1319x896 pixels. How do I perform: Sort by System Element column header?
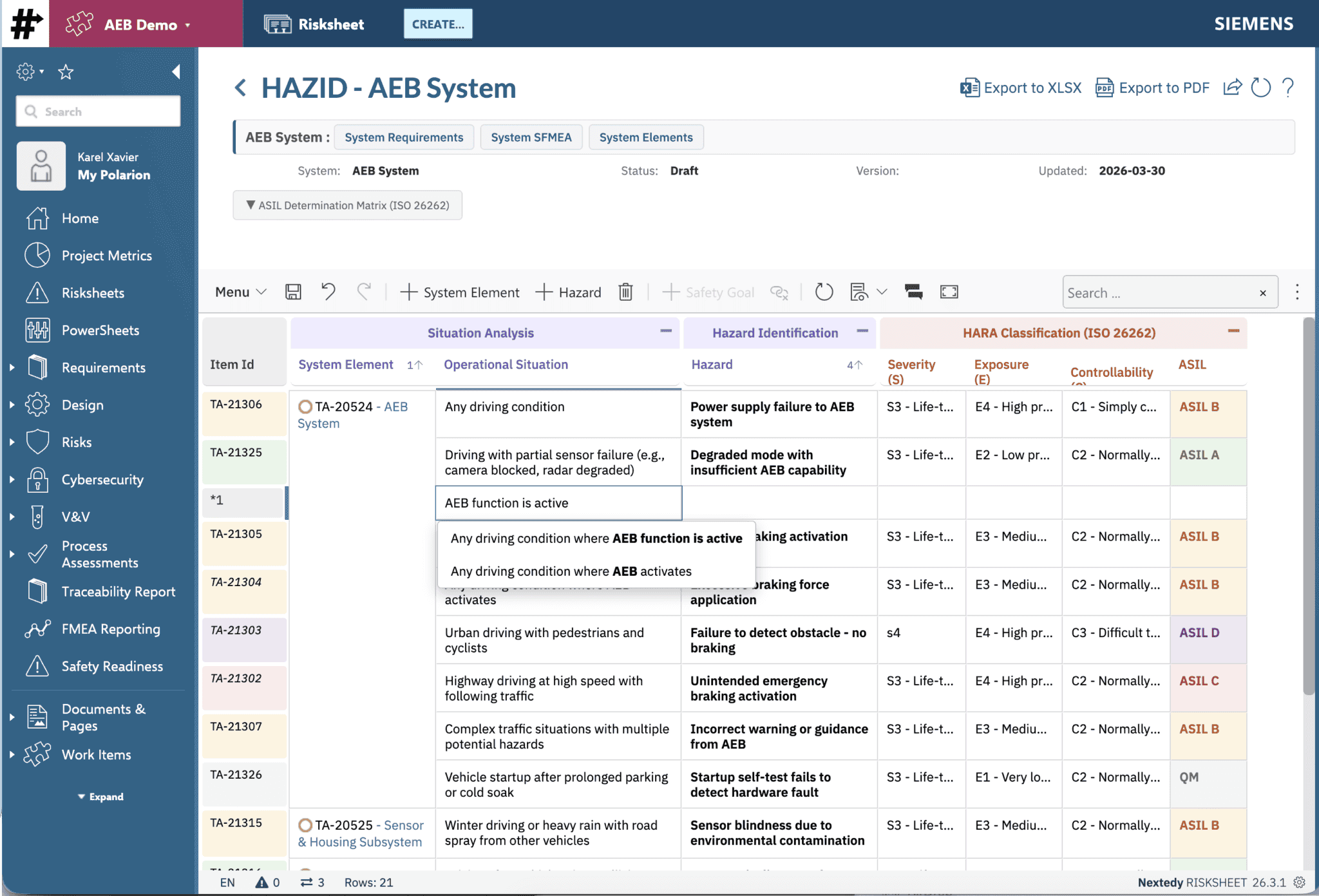346,365
